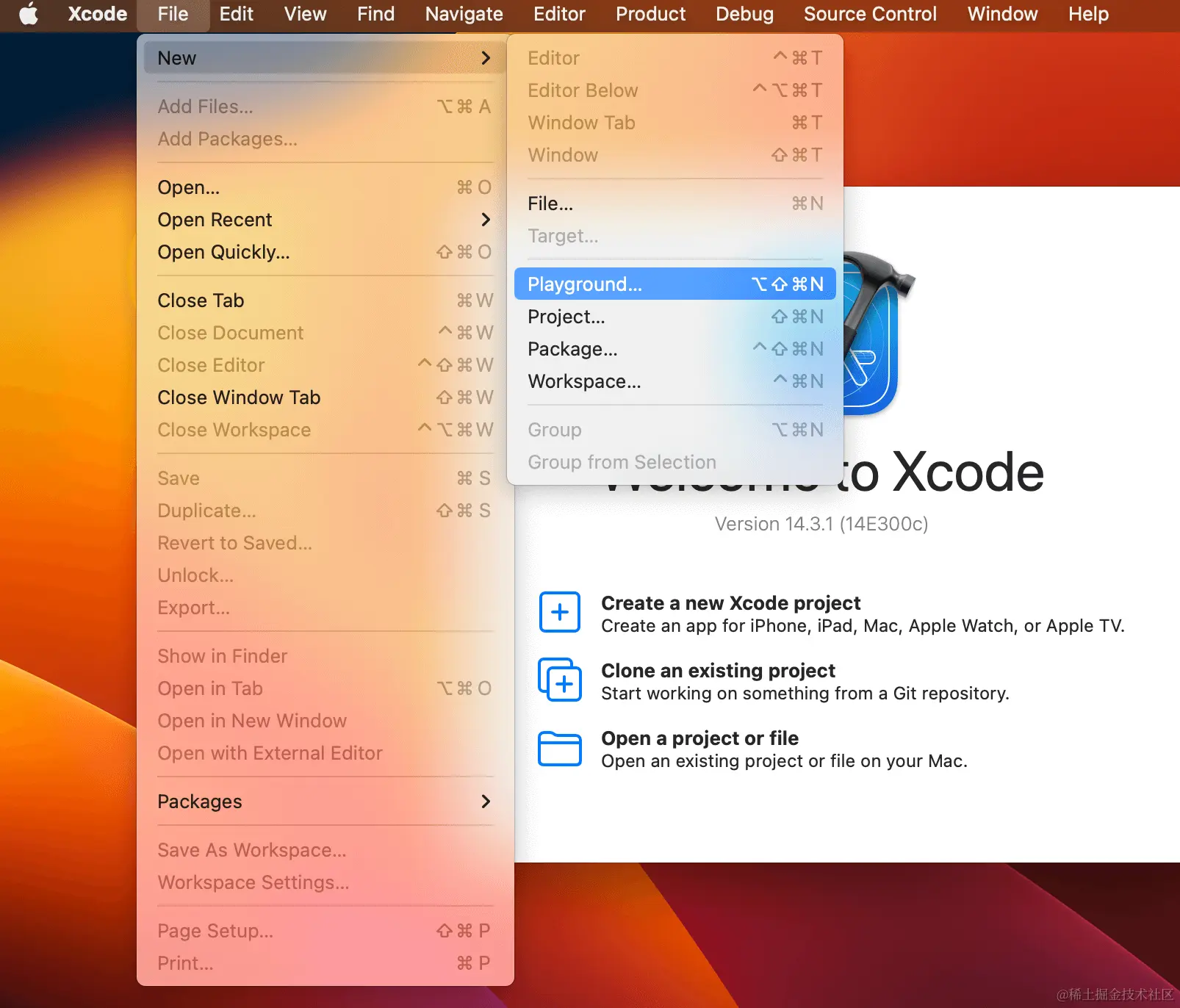Image resolution: width=1180 pixels, height=1008 pixels.
Task: Open the Window menu in menu bar
Action: 1003,14
